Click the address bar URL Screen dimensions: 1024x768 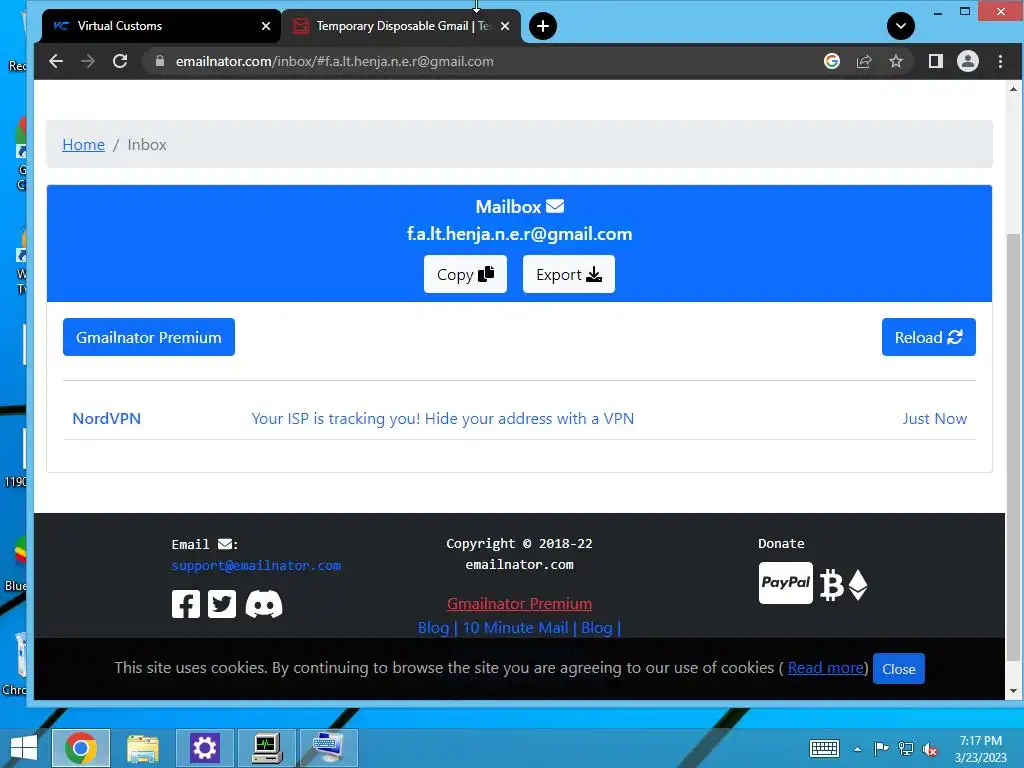(x=334, y=61)
